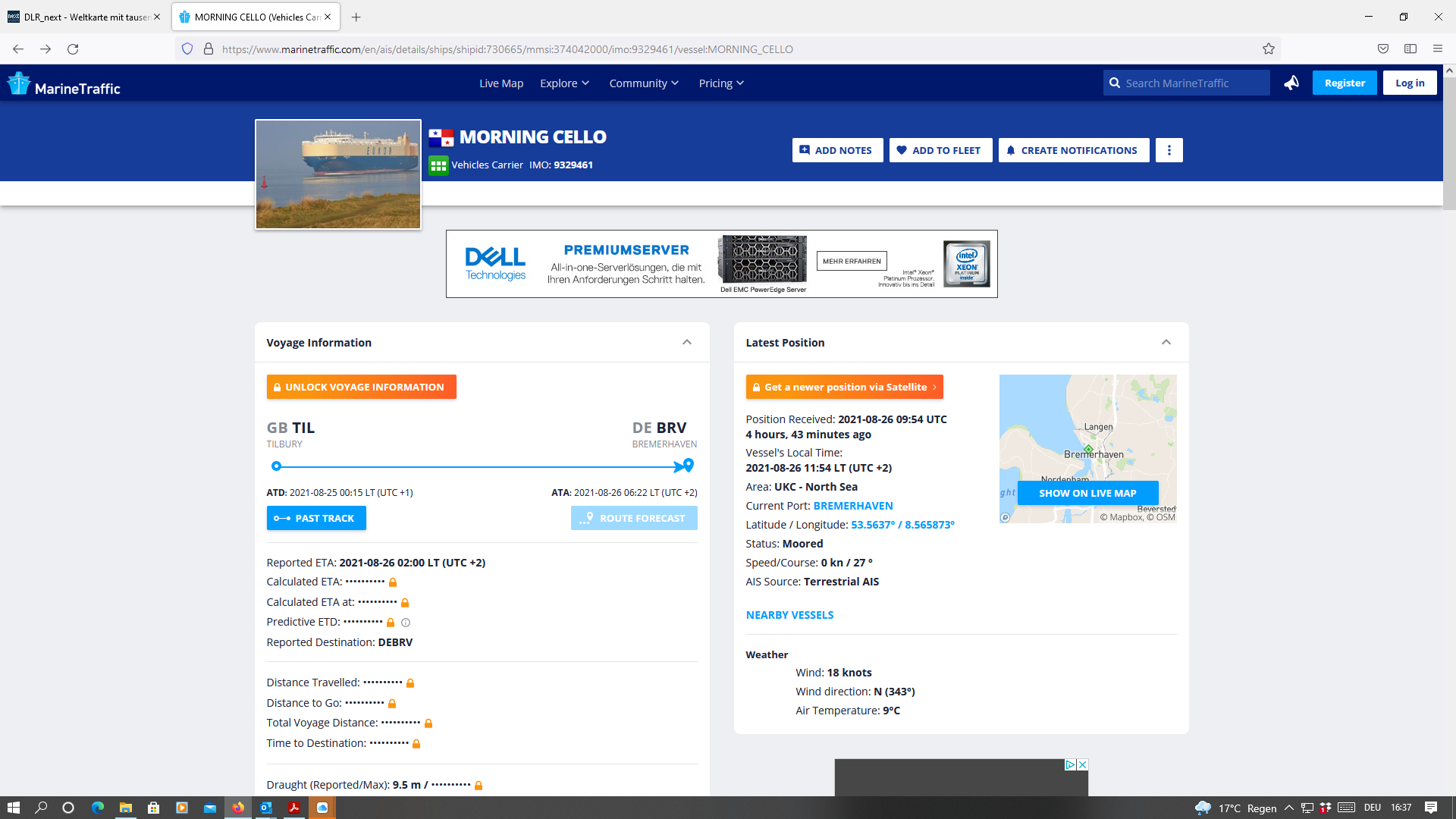The height and width of the screenshot is (819, 1456).
Task: Click the tracking protection shield icon
Action: [x=187, y=49]
